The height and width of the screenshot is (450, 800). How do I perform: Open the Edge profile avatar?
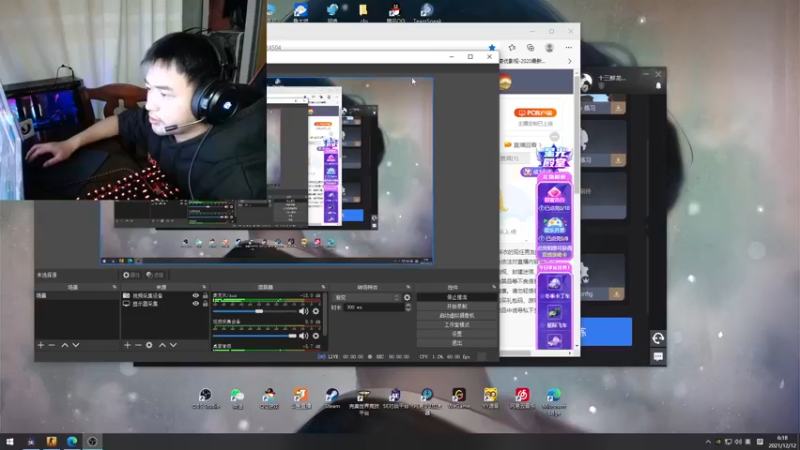[549, 47]
